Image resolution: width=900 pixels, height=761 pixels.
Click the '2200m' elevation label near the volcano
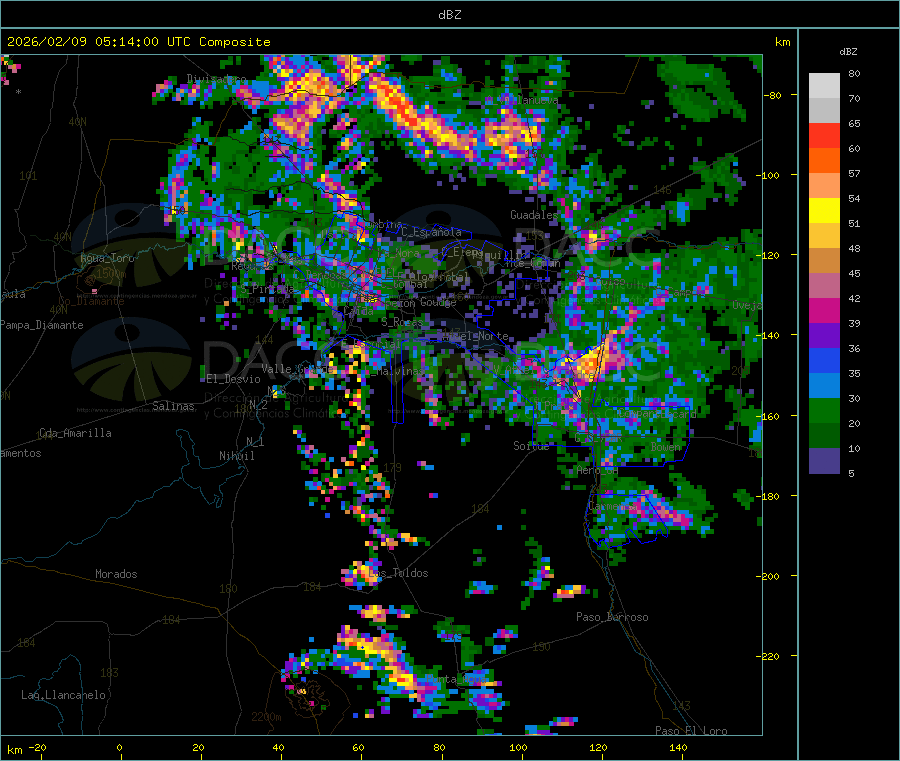click(x=266, y=717)
